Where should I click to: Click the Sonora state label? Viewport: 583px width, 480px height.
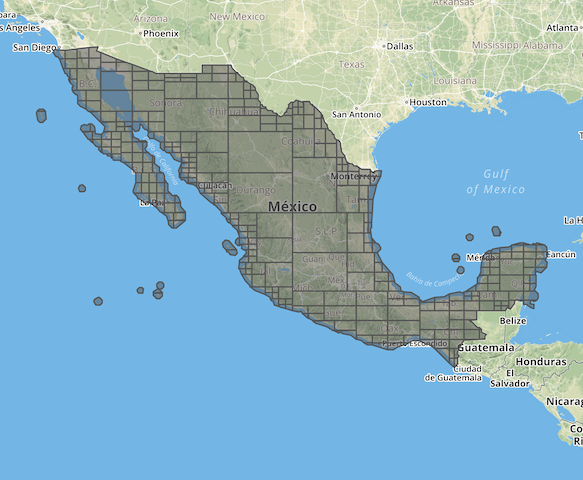tap(165, 103)
